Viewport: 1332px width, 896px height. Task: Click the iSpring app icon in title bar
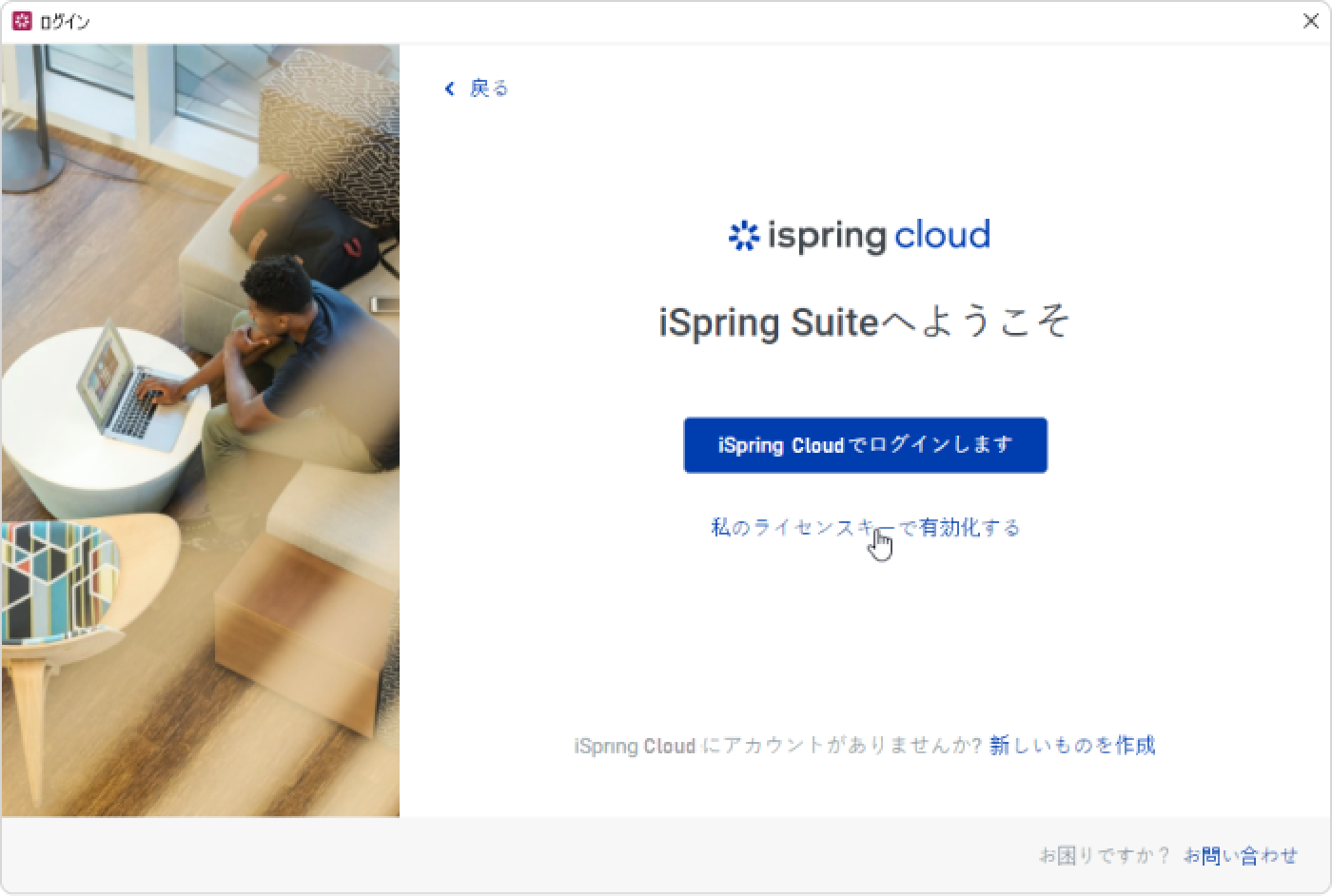click(x=22, y=21)
